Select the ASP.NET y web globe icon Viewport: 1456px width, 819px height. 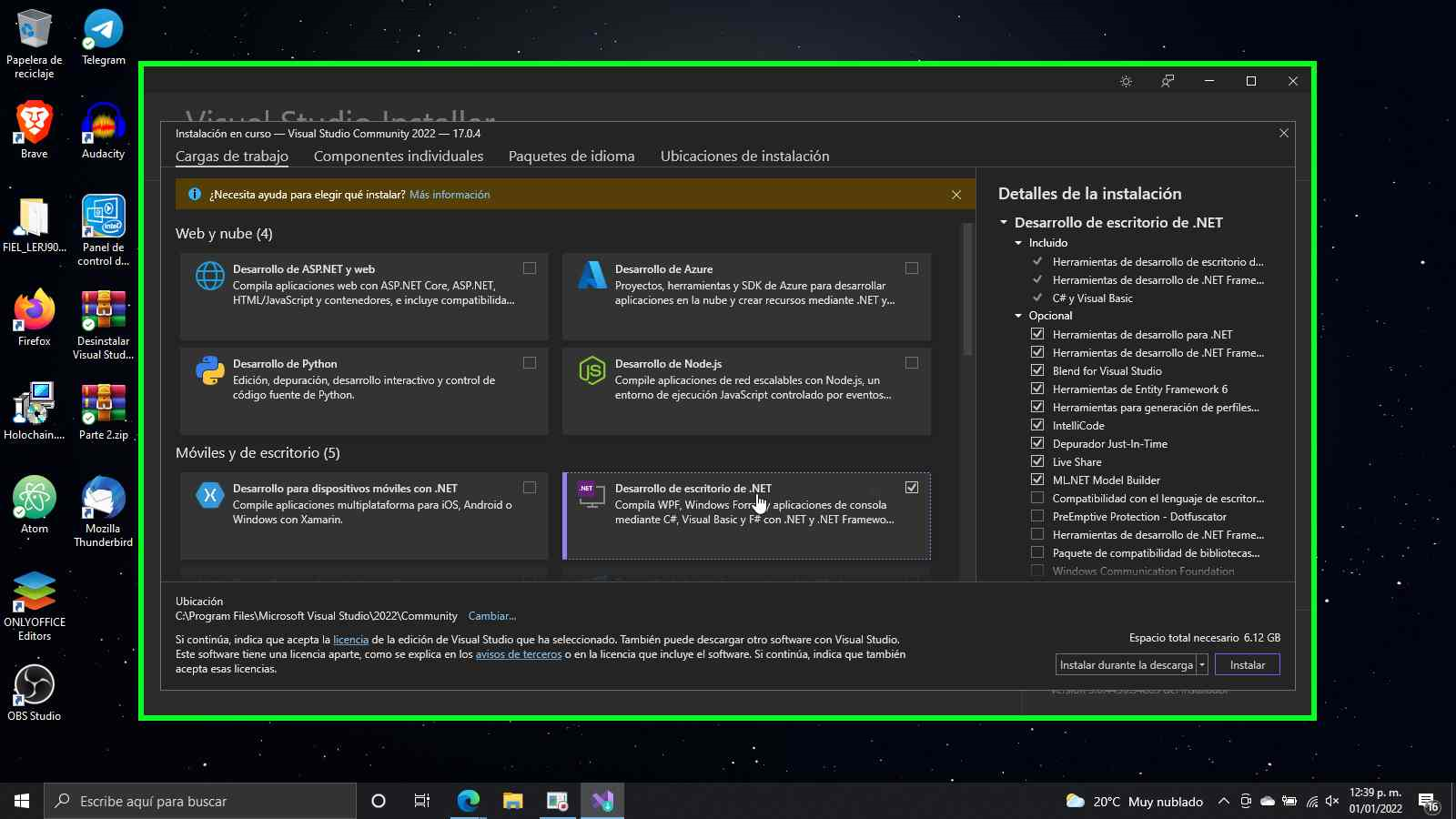pos(210,277)
